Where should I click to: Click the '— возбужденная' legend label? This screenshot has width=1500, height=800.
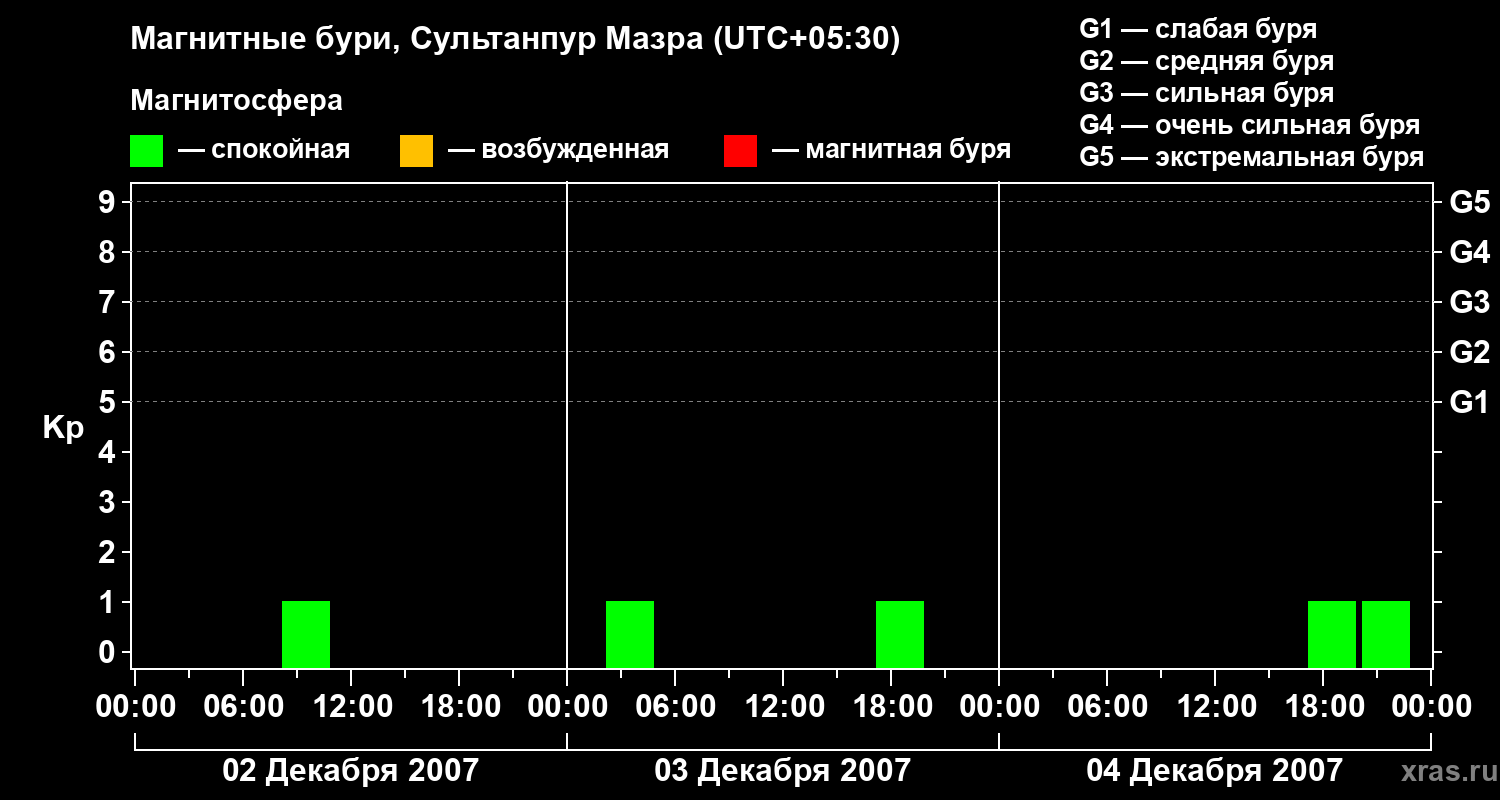[558, 150]
